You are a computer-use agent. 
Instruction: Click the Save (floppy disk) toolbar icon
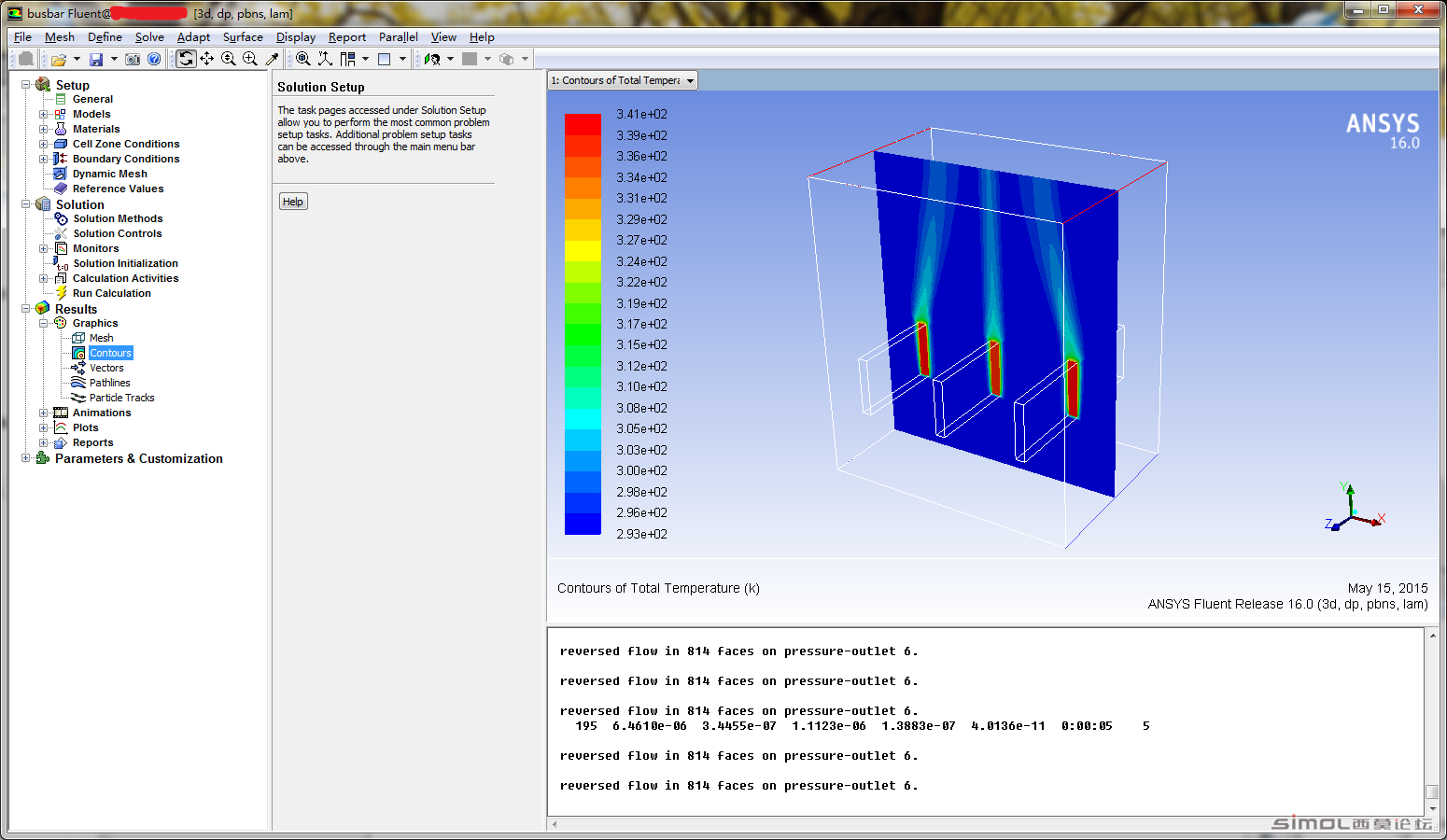click(96, 59)
